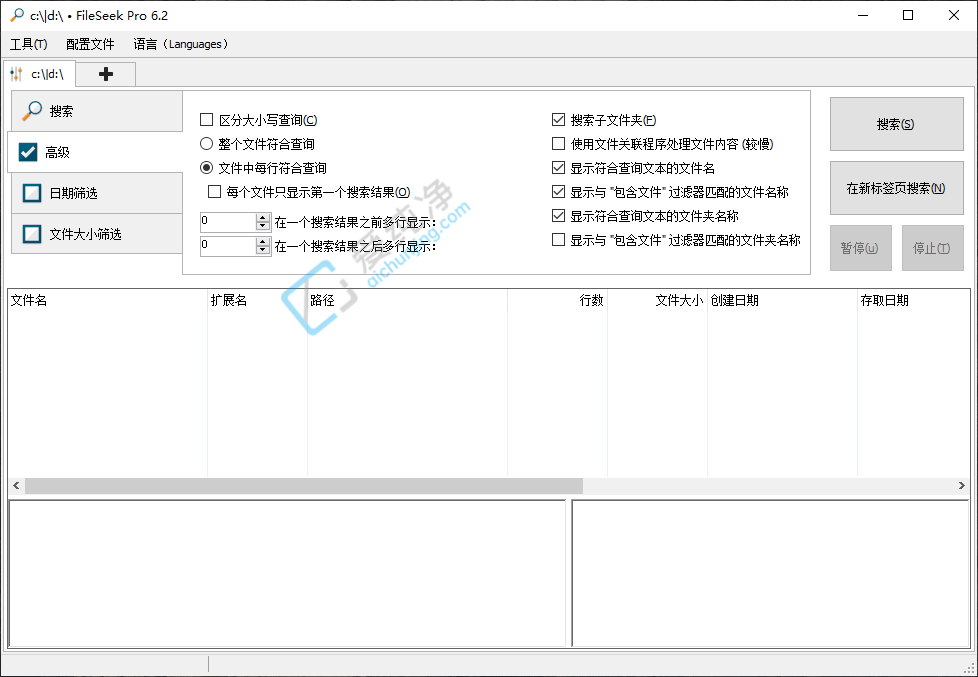The width and height of the screenshot is (978, 677).
Task: Click the sliders icon on the c:\|d:\ tab
Action: [x=16, y=74]
